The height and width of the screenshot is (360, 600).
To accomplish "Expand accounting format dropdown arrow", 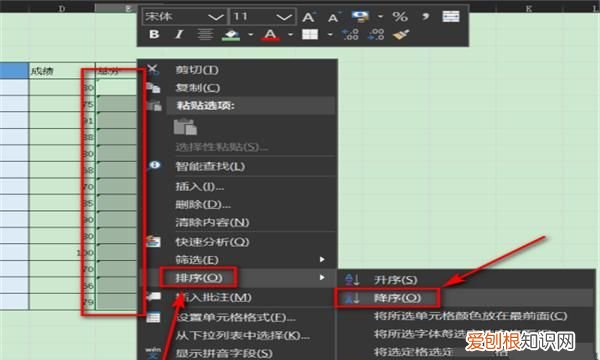I will pyautogui.click(x=380, y=17).
